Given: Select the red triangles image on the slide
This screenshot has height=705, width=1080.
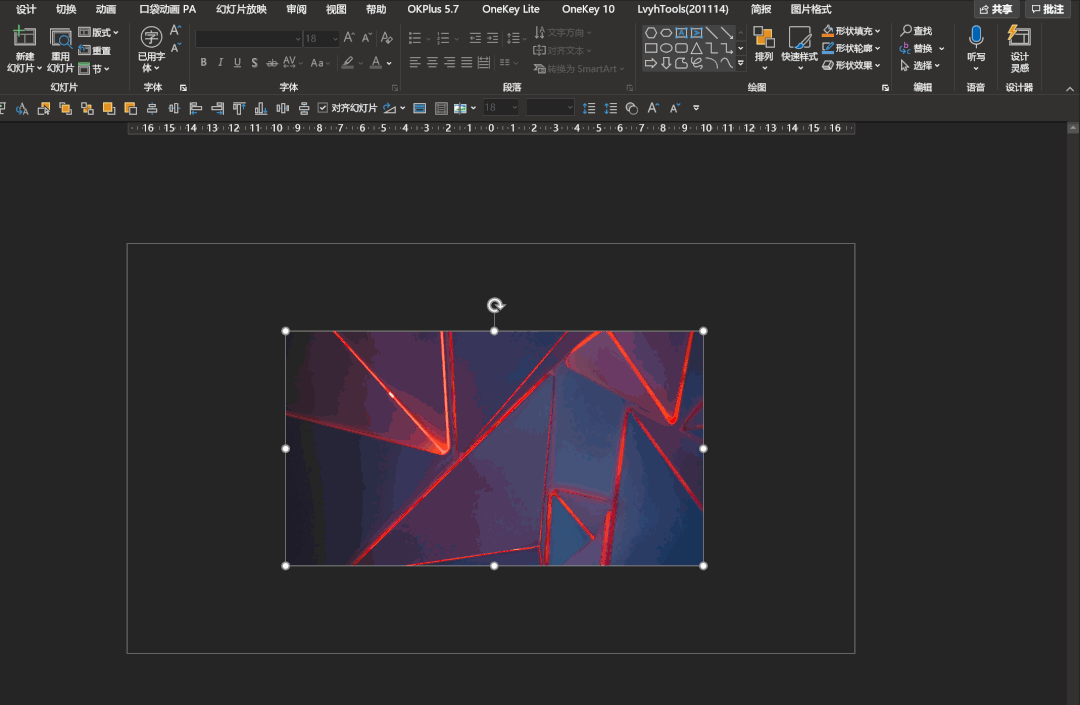Looking at the screenshot, I should pyautogui.click(x=495, y=448).
